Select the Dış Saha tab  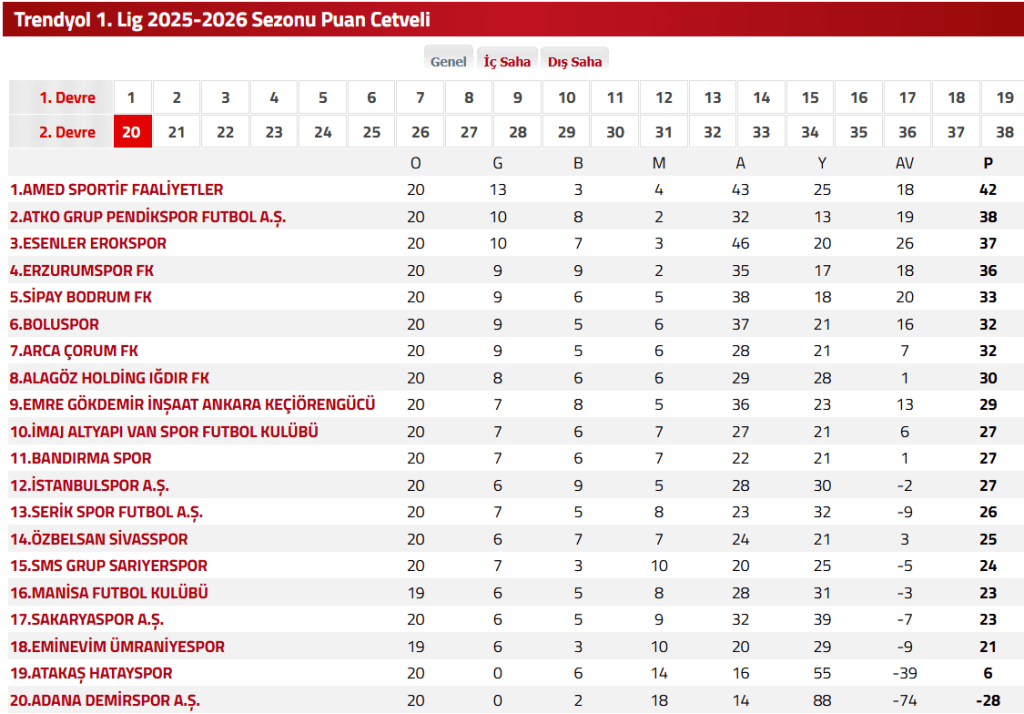pyautogui.click(x=575, y=61)
